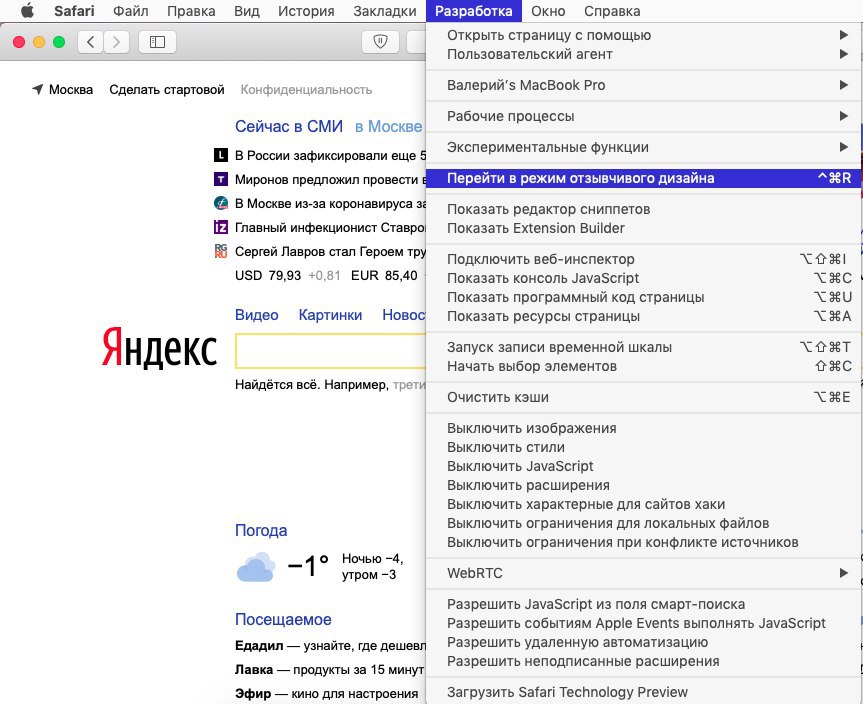The image size is (863, 704).
Task: Open the Закладки menu
Action: click(385, 11)
